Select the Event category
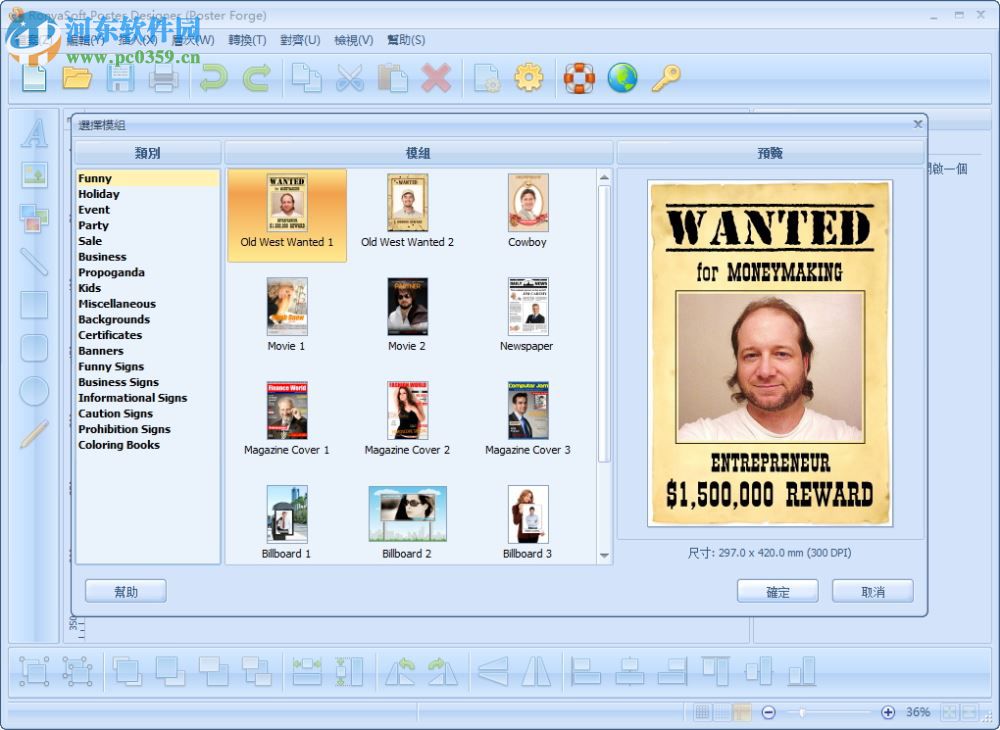The height and width of the screenshot is (730, 1000). 94,210
